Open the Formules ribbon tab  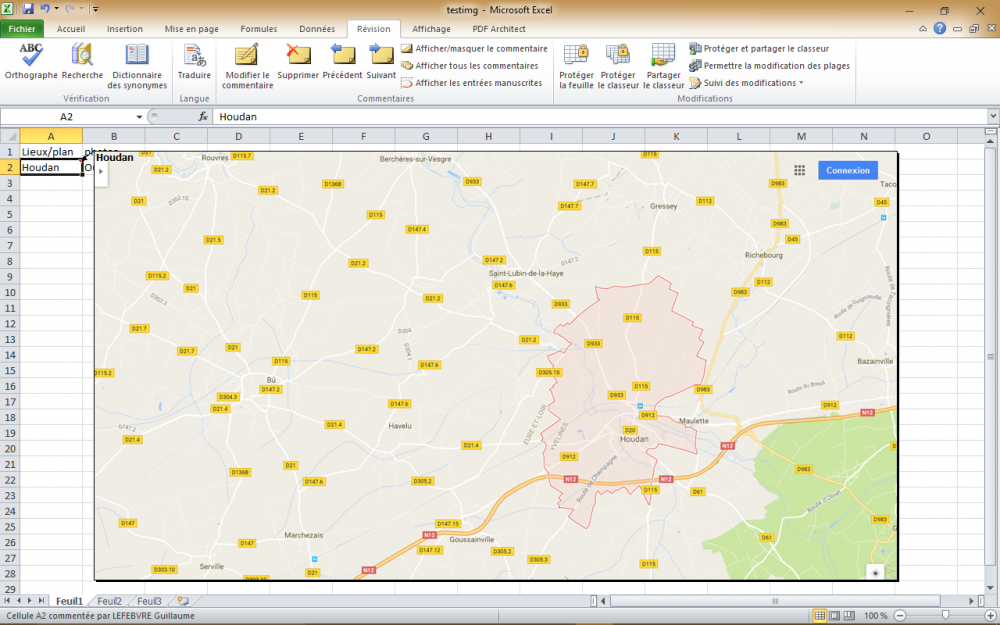[x=259, y=29]
